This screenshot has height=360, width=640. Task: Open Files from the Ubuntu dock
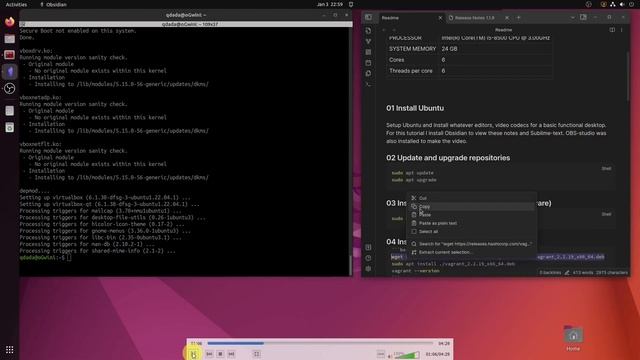tap(9, 38)
